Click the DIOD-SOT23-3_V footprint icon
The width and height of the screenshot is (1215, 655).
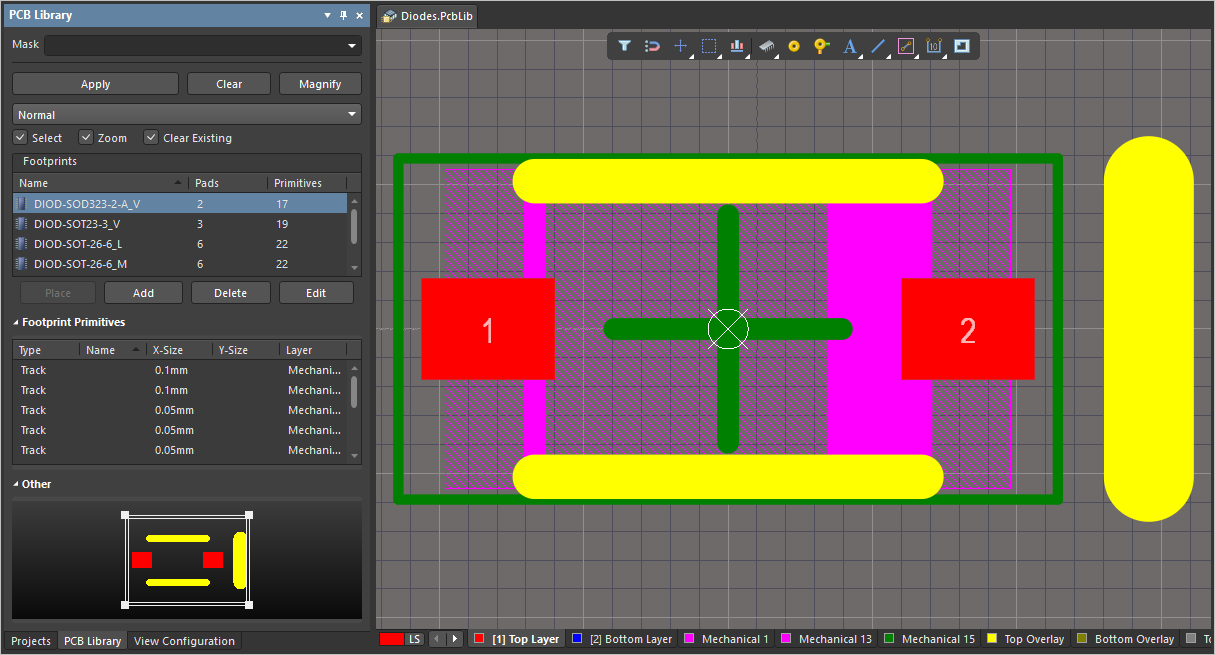coord(22,224)
